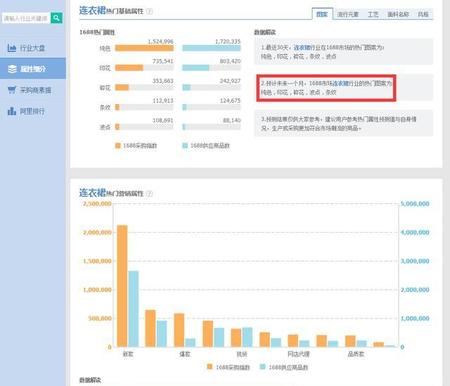Click help icon beside 热门基础属性 title
This screenshot has height=386, width=450.
point(150,11)
